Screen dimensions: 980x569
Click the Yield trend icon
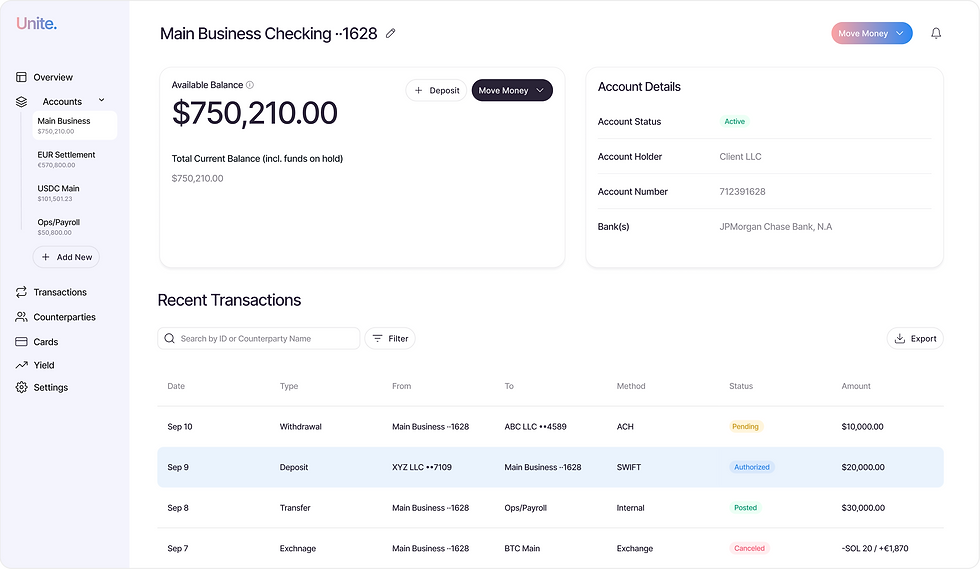tap(21, 365)
